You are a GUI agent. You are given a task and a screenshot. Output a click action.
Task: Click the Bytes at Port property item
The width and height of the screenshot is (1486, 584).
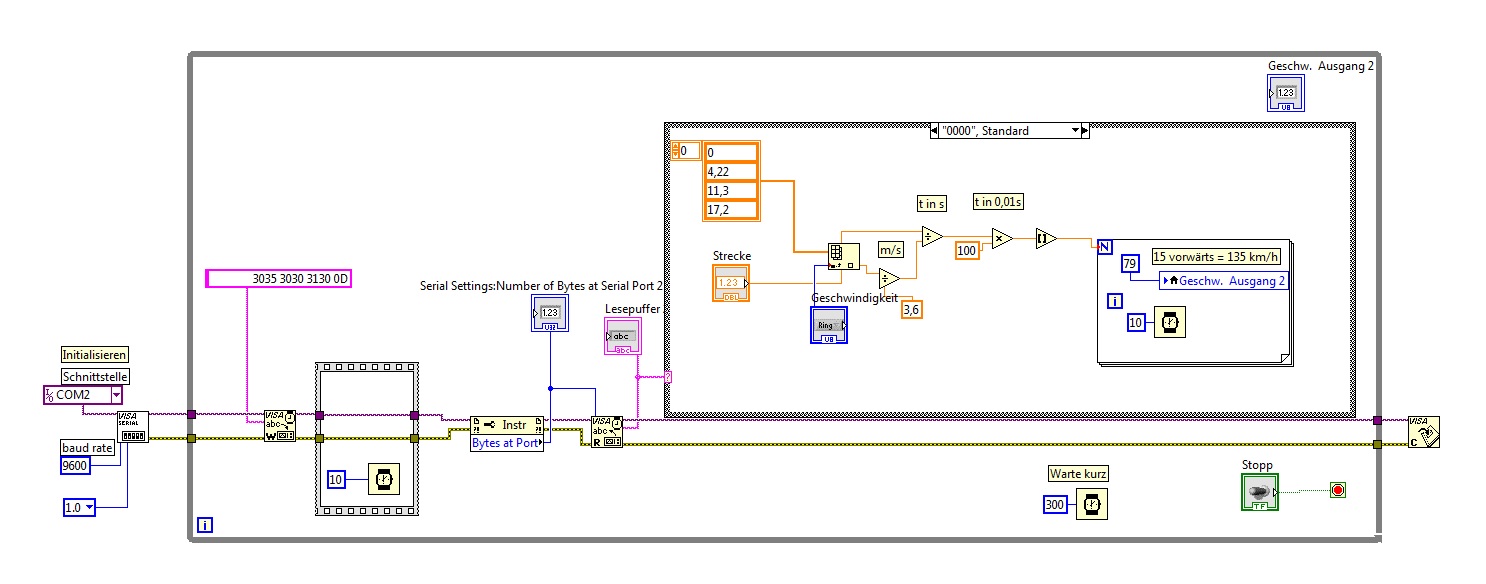point(507,443)
